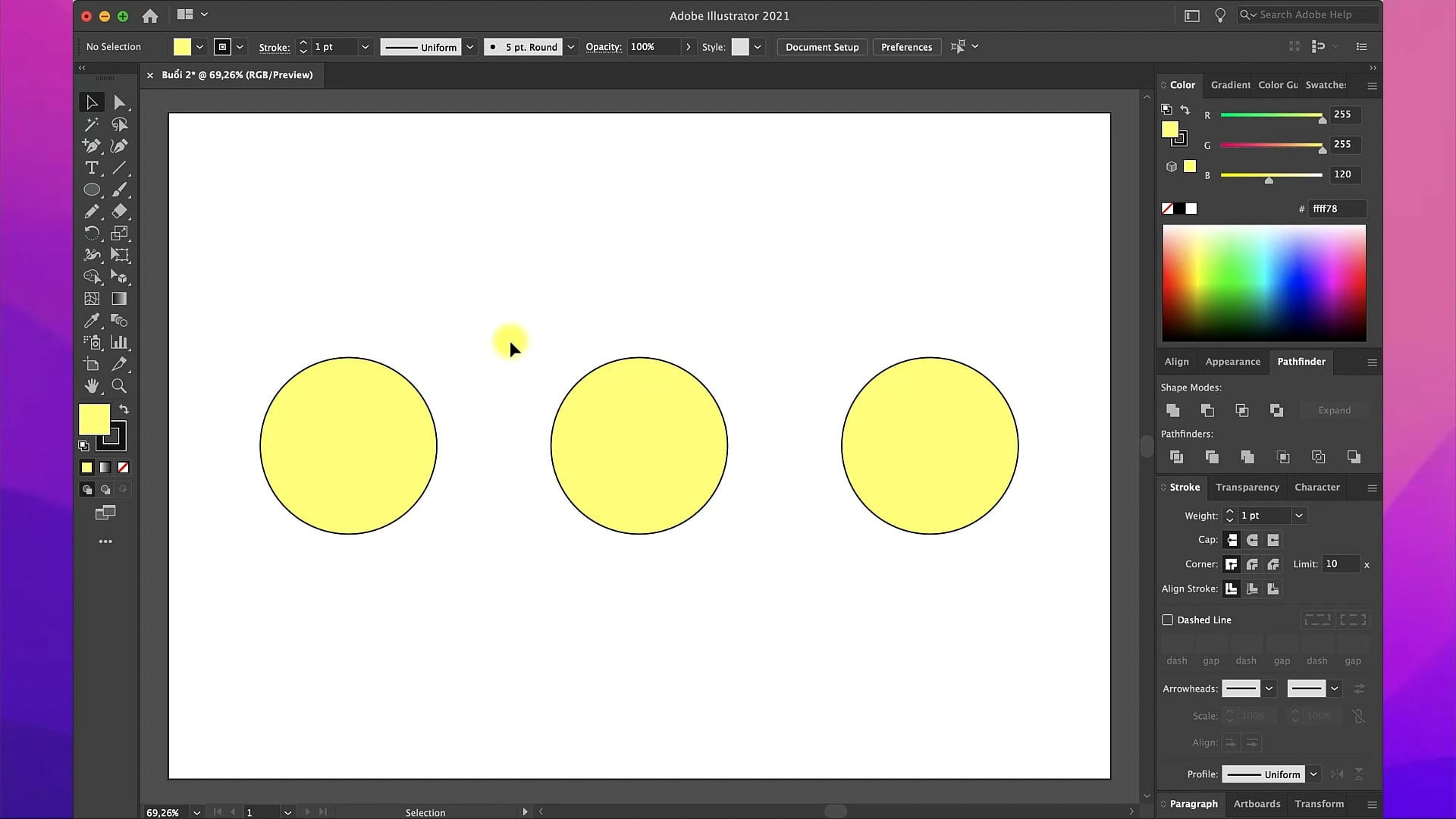The image size is (1456, 819).
Task: Select the Rotate tool
Action: (92, 233)
